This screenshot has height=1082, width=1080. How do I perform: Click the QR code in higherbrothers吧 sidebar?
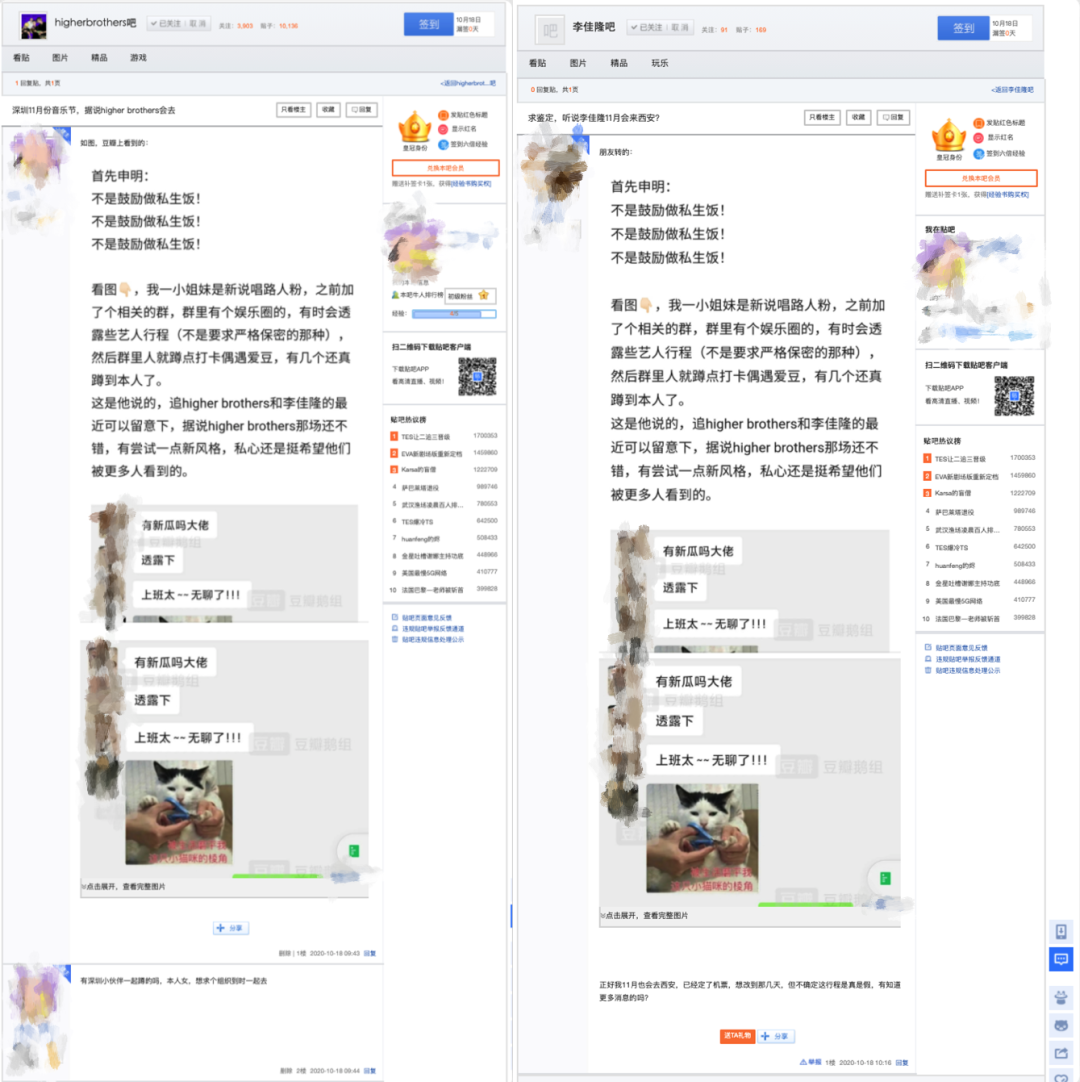pos(477,377)
